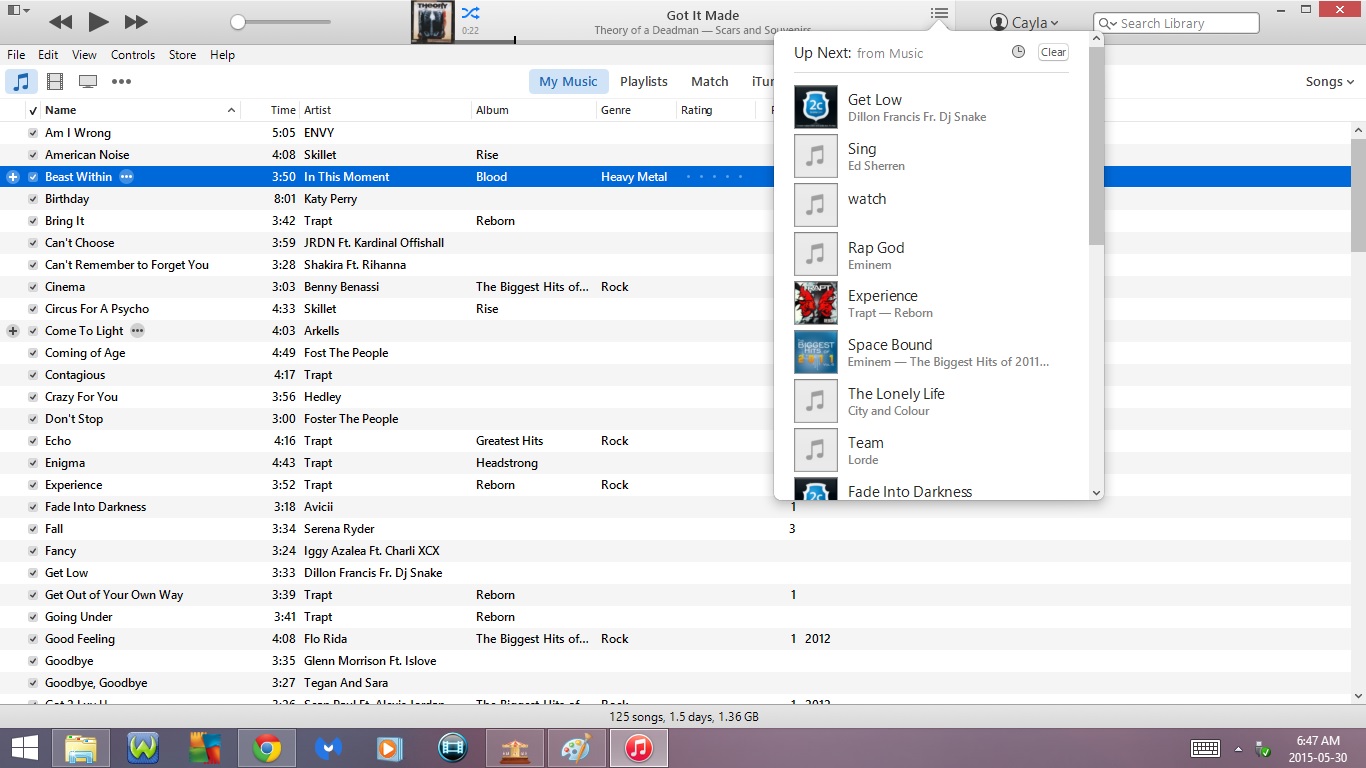Open the File menu
The width and height of the screenshot is (1366, 768).
coord(16,55)
